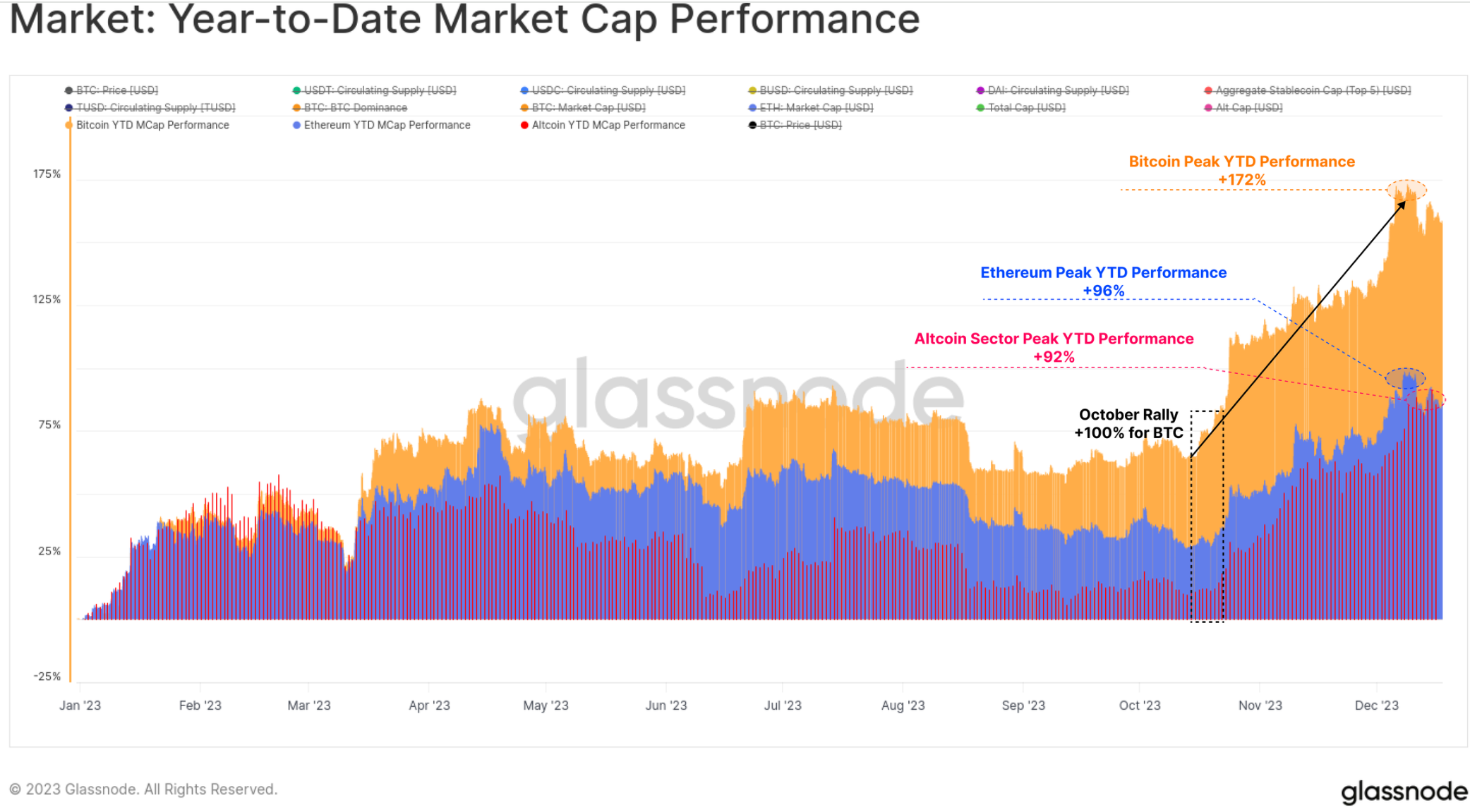This screenshot has height=812, width=1470.
Task: Click the red dot beside Altcoin YTD MCap
Action: point(524,125)
